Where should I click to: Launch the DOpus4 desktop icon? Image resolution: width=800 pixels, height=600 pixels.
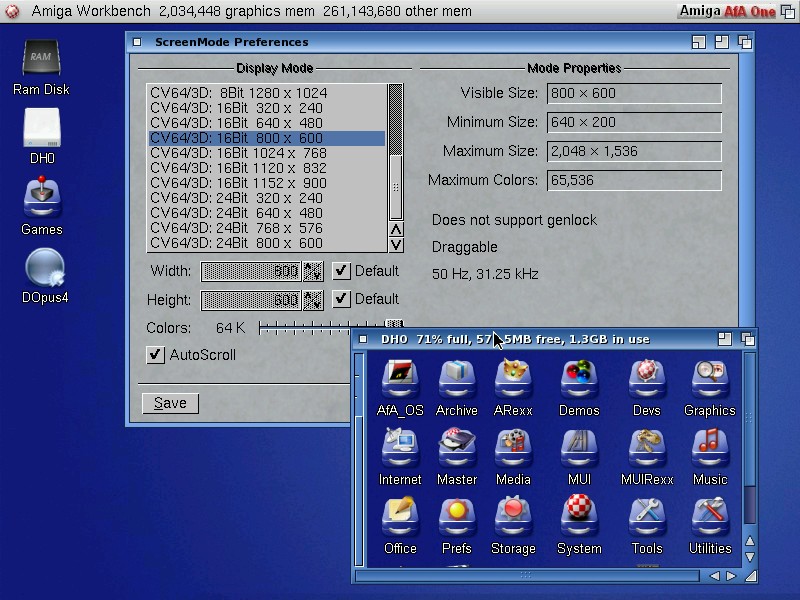pyautogui.click(x=44, y=268)
